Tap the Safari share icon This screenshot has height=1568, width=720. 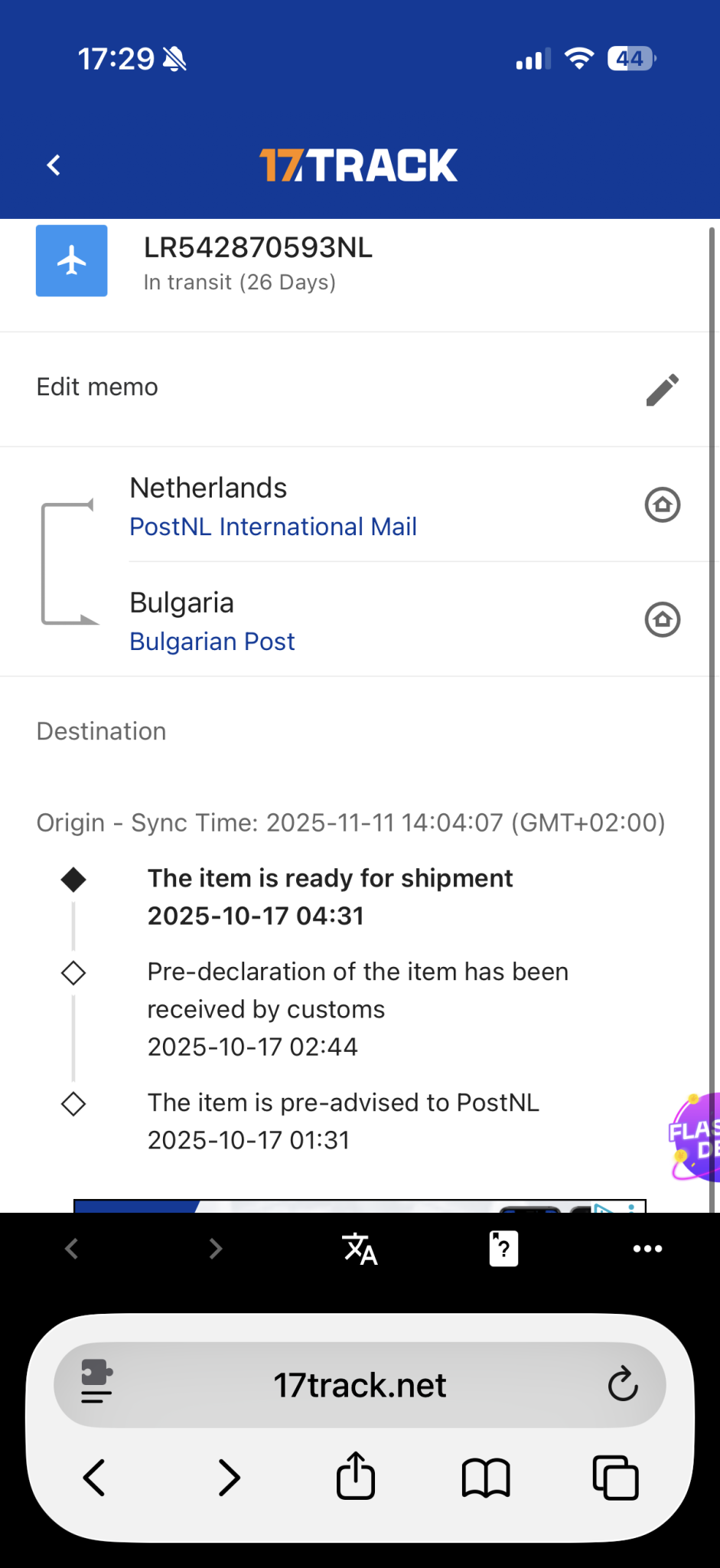356,1476
